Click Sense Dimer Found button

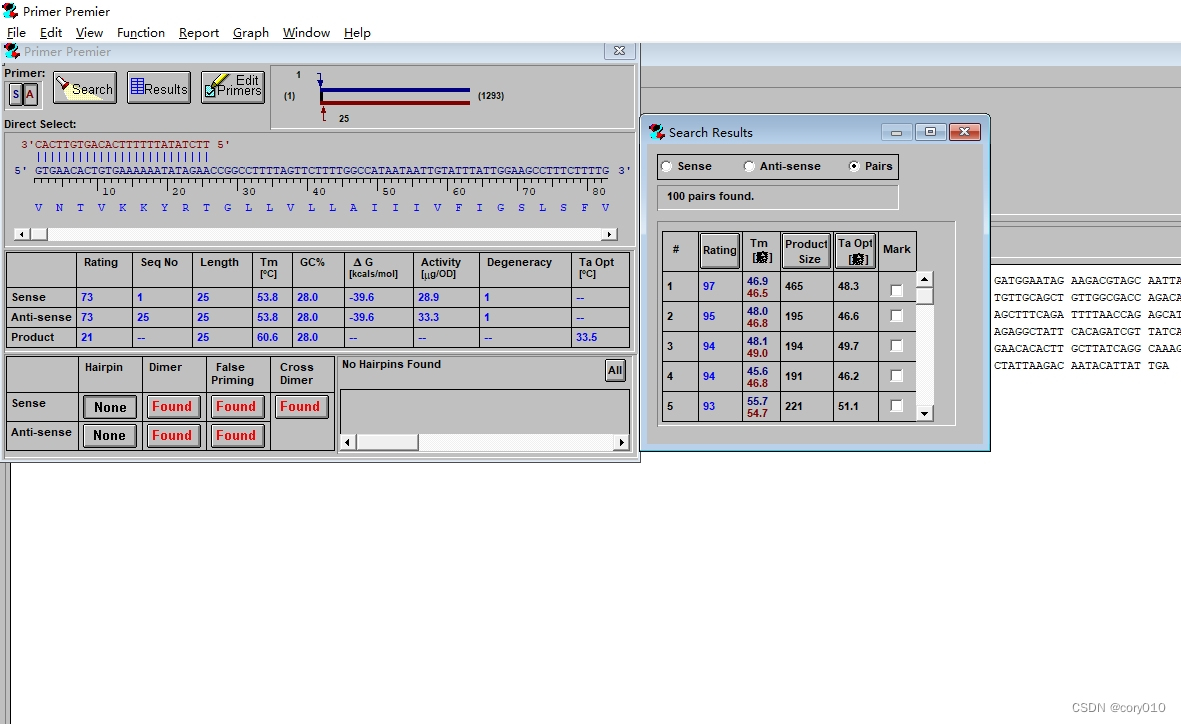click(172, 407)
